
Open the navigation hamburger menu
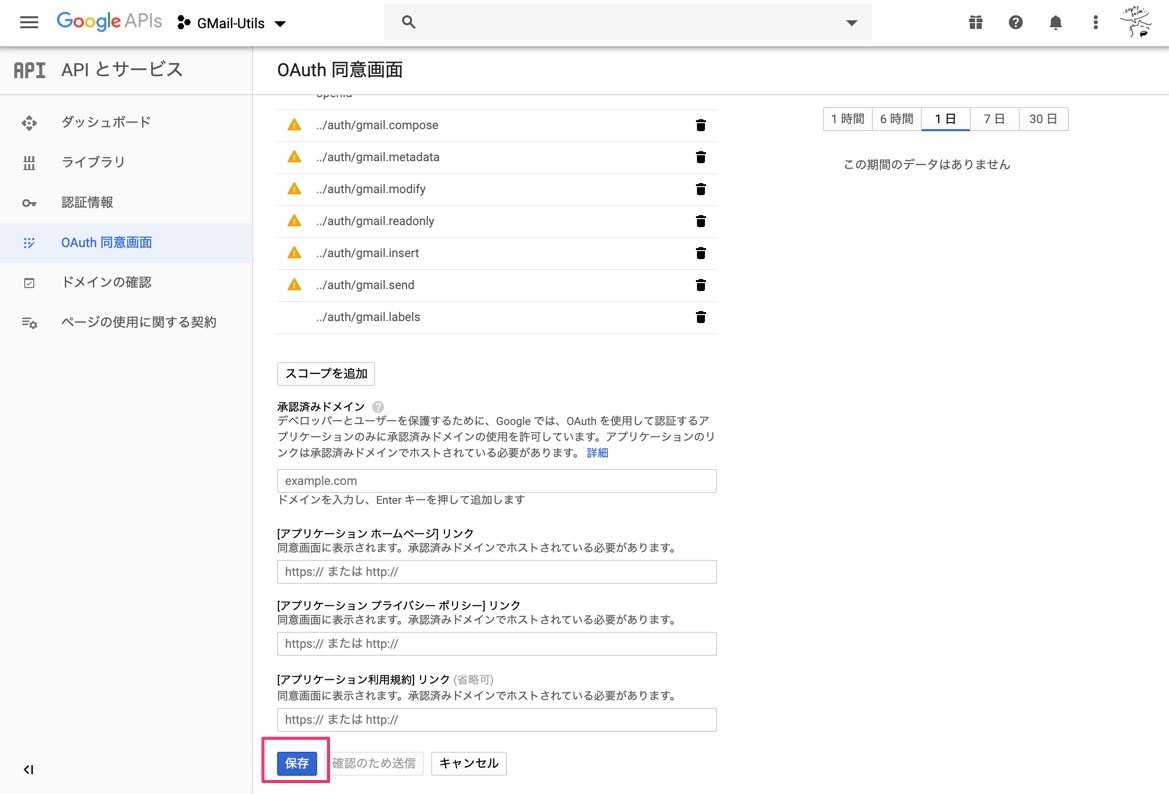click(29, 22)
